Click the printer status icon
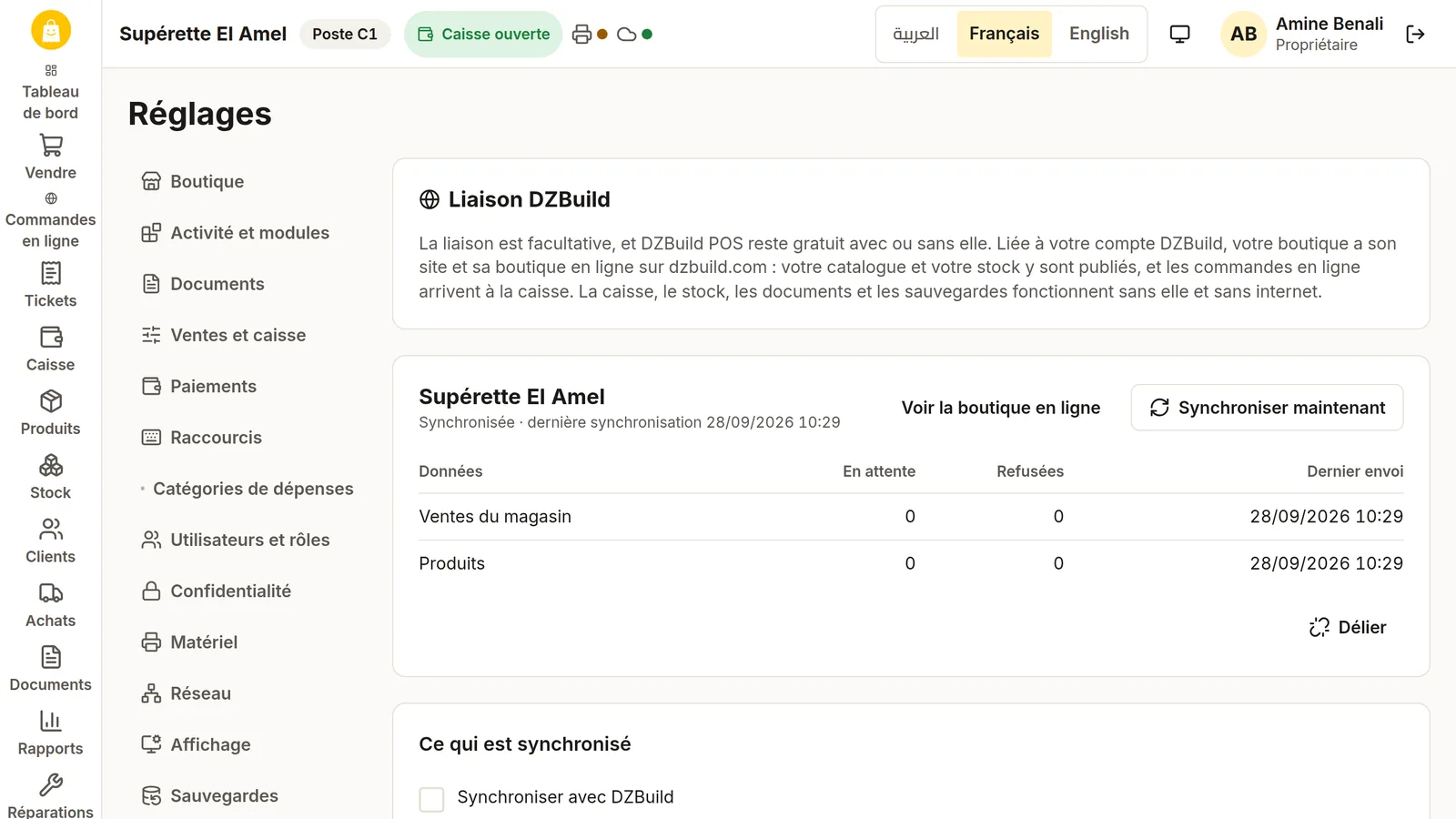This screenshot has height=819, width=1456. (582, 35)
